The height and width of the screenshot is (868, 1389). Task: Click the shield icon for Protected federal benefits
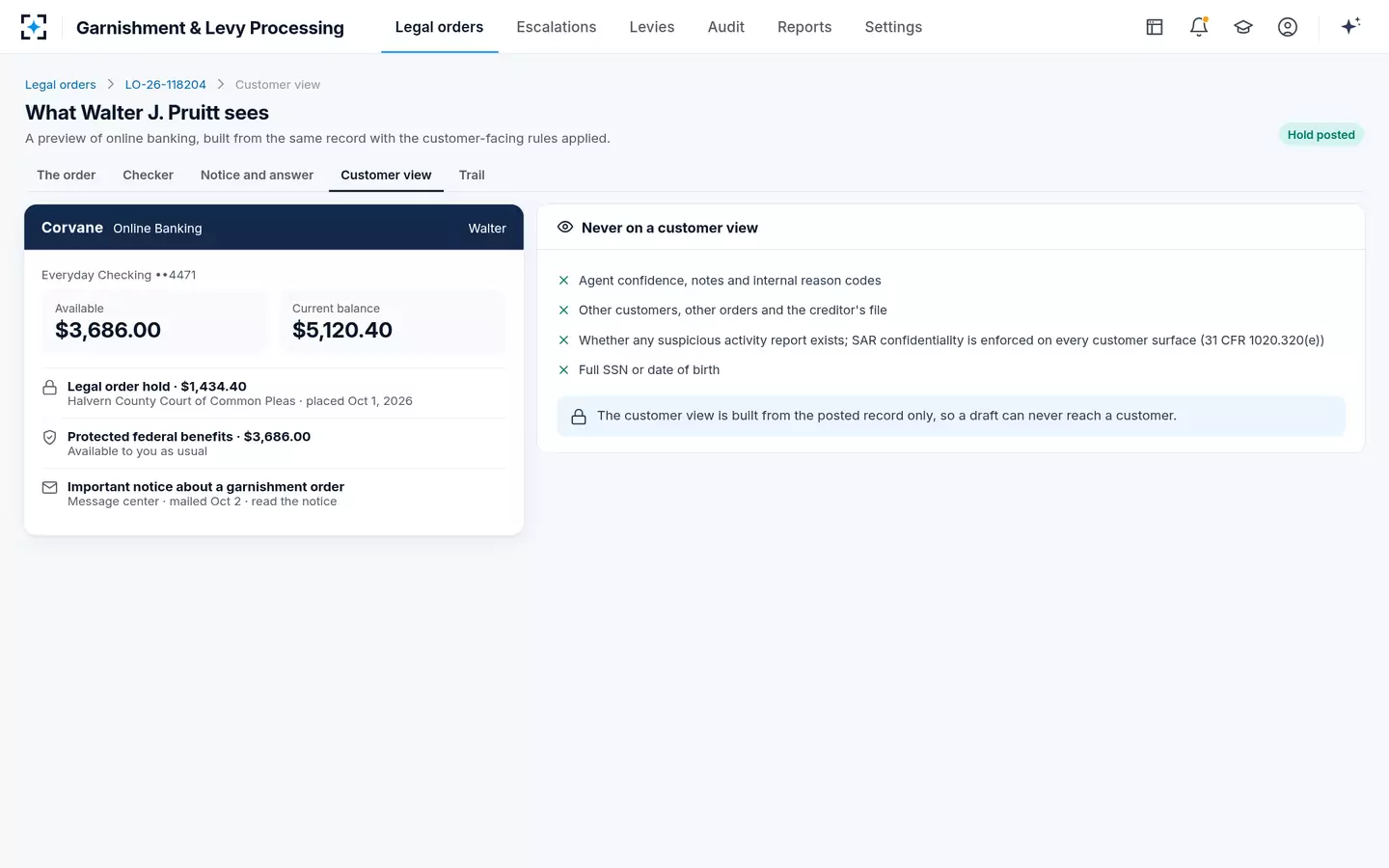point(49,438)
